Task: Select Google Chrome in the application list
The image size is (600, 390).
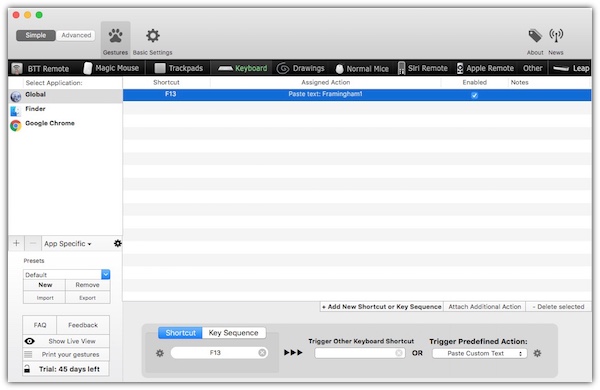Action: (65, 125)
